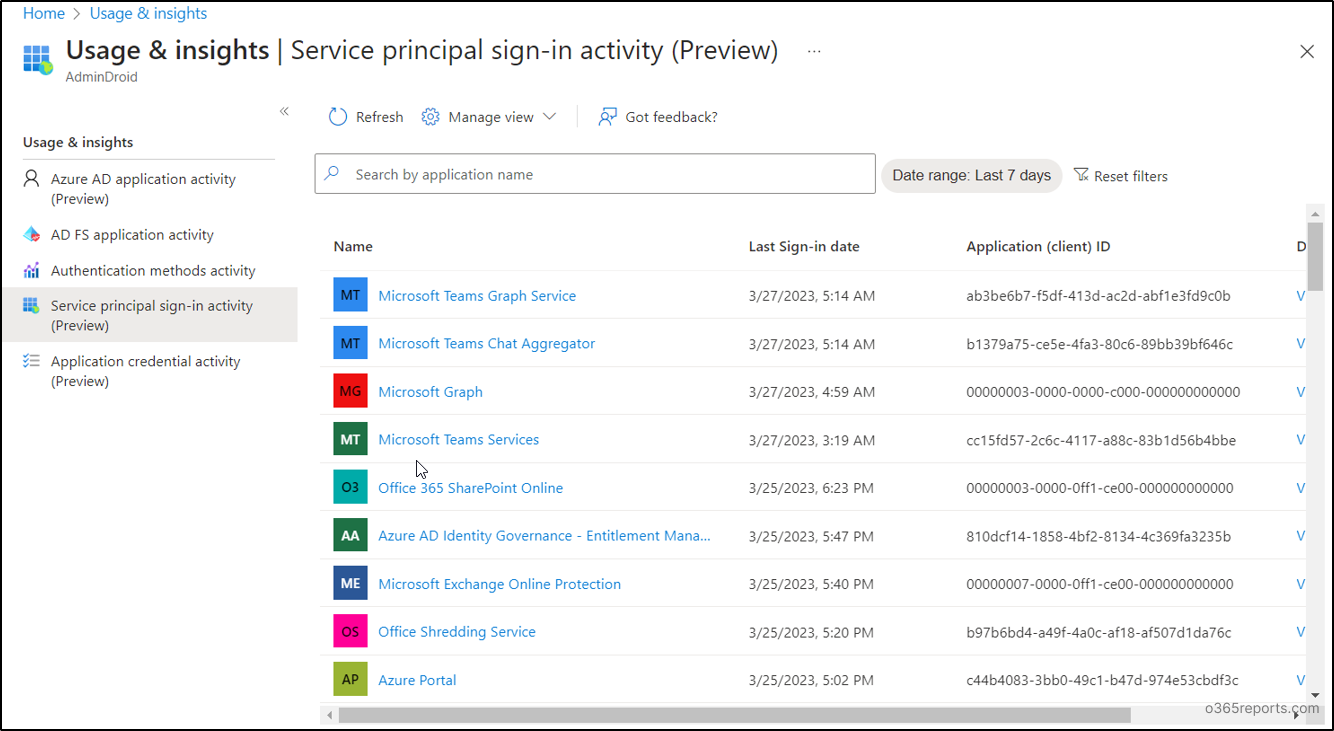1334x731 pixels.
Task: Click client ID c44b4083-3bb0-49c1-b47d-974e53cbdf3c
Action: (1102, 680)
